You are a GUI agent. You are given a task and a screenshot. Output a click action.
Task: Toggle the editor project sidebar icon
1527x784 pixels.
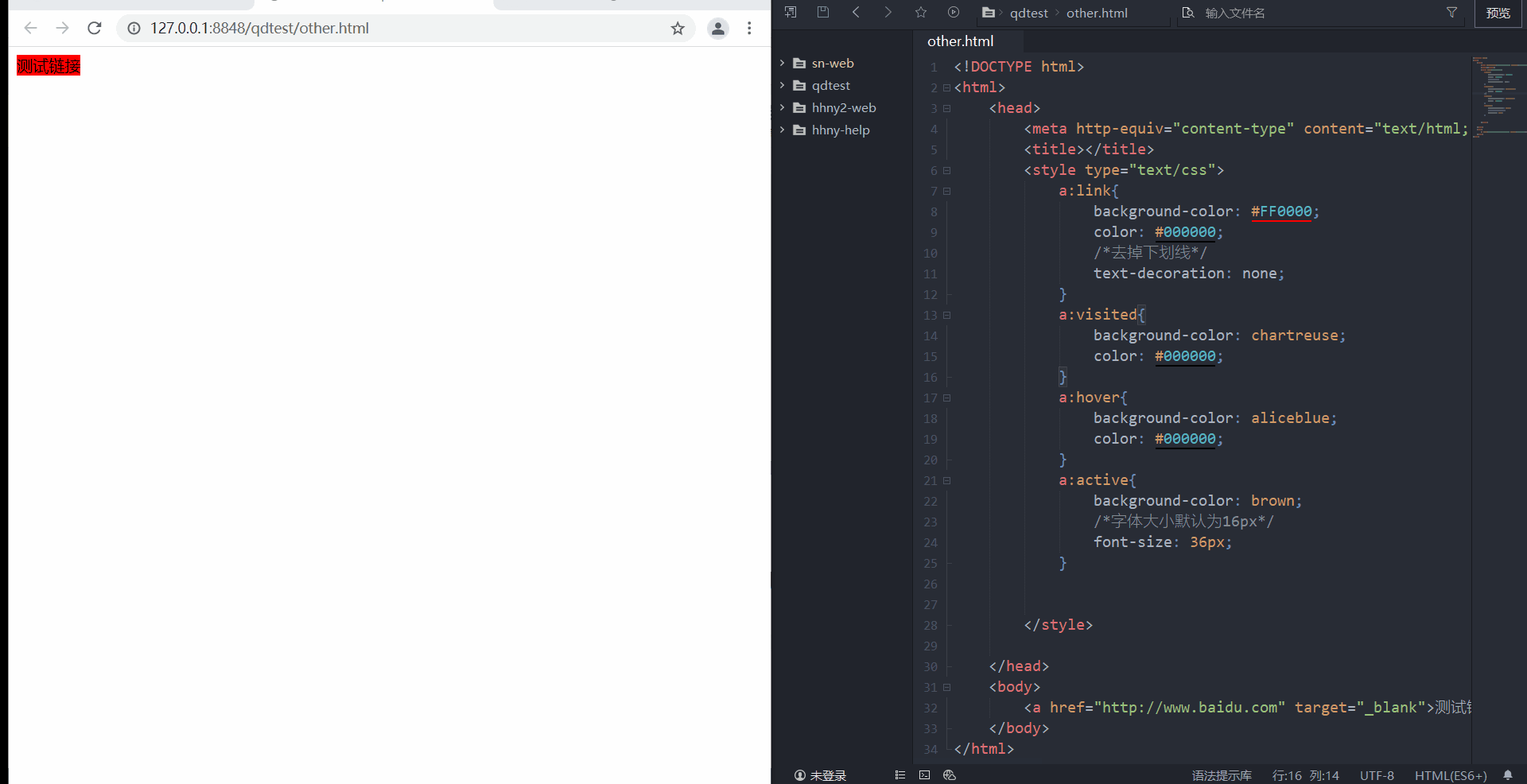tap(791, 12)
